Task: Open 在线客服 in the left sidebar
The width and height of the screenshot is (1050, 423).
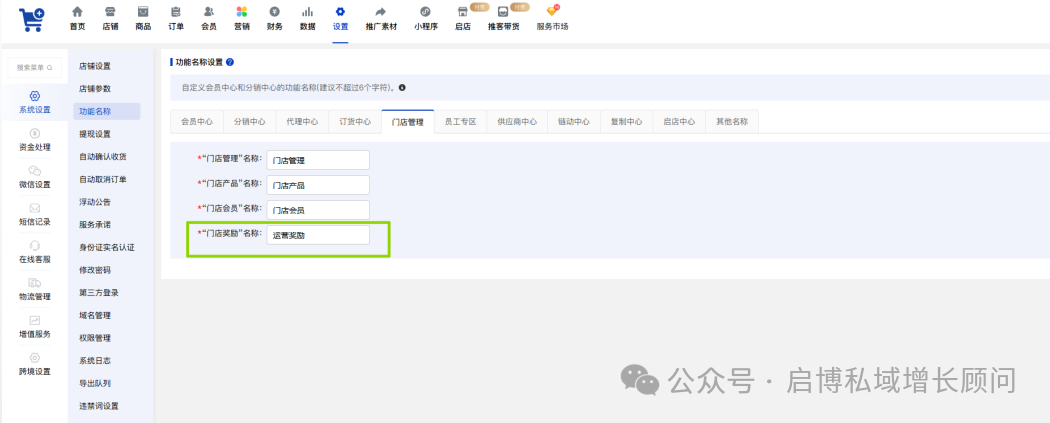Action: point(34,251)
